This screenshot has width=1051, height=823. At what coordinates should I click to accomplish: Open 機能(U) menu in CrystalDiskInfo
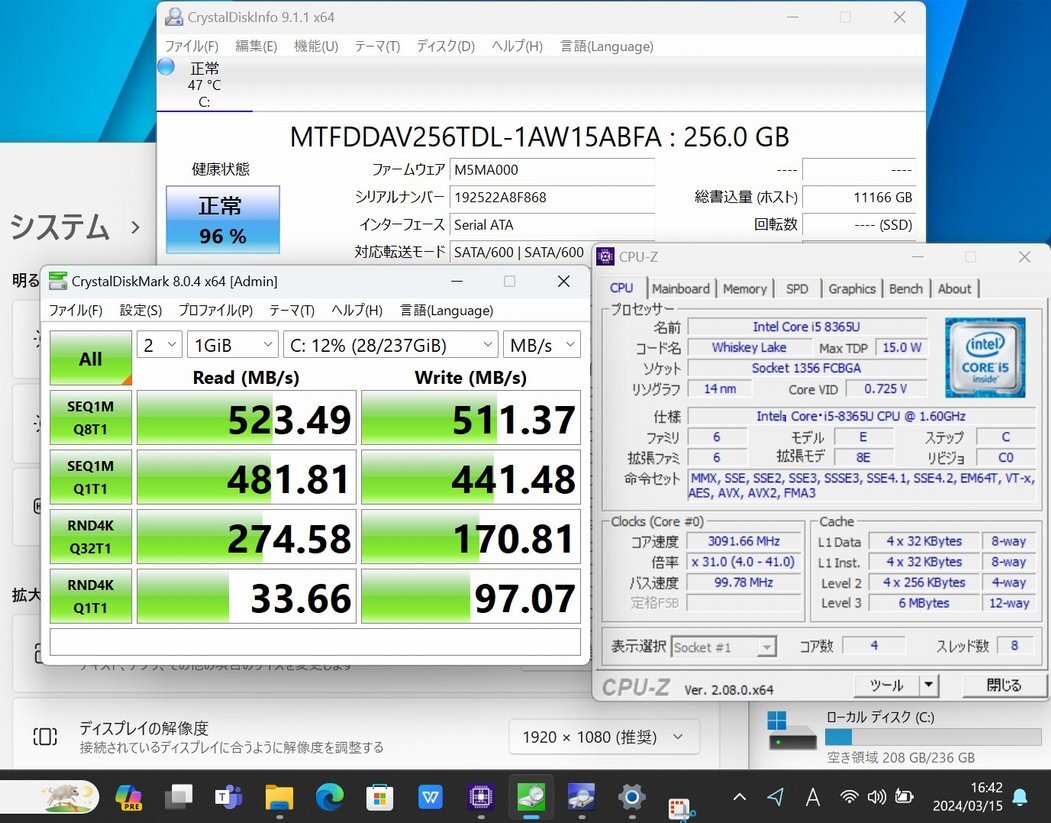pyautogui.click(x=316, y=46)
